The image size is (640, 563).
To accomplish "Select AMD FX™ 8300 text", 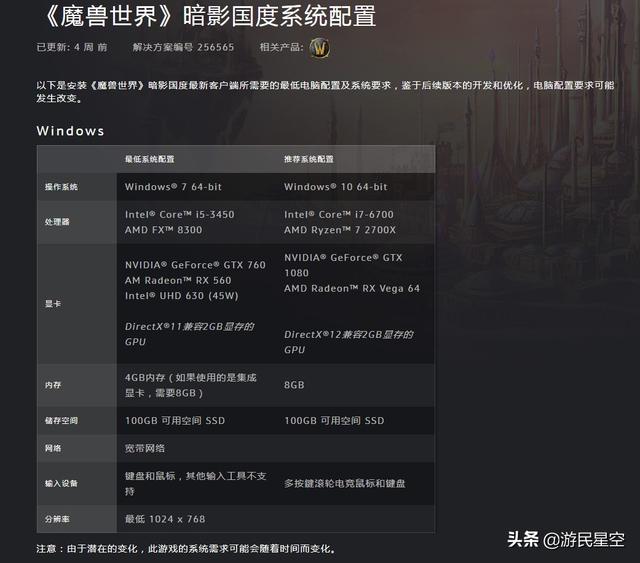I will (x=163, y=230).
